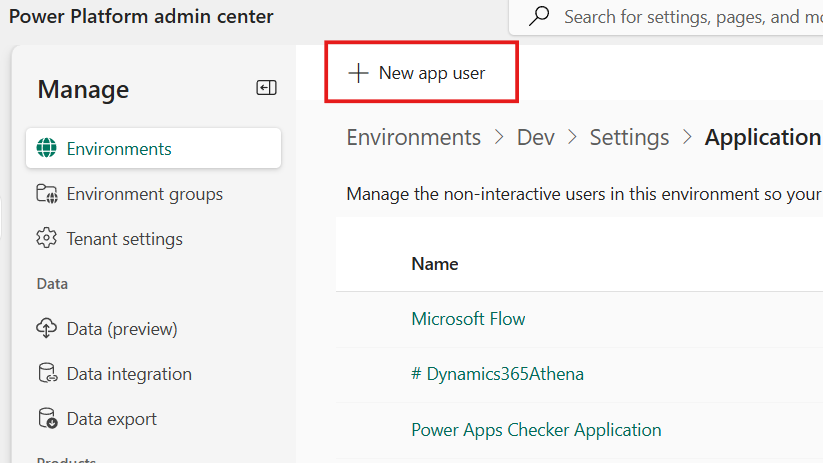Click the Data export database icon
This screenshot has height=463, width=823.
(48, 418)
